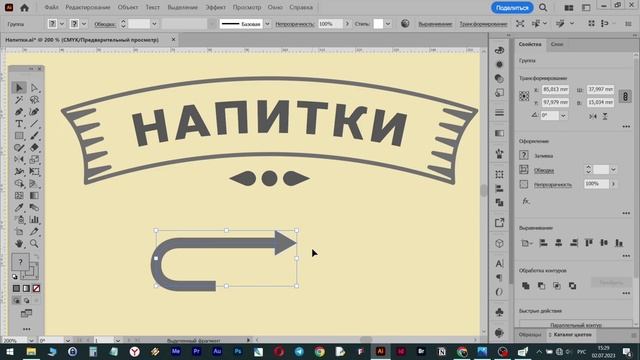Choose reference point grid in Transform section
Image resolution: width=640 pixels, height=360 pixels.
[524, 96]
